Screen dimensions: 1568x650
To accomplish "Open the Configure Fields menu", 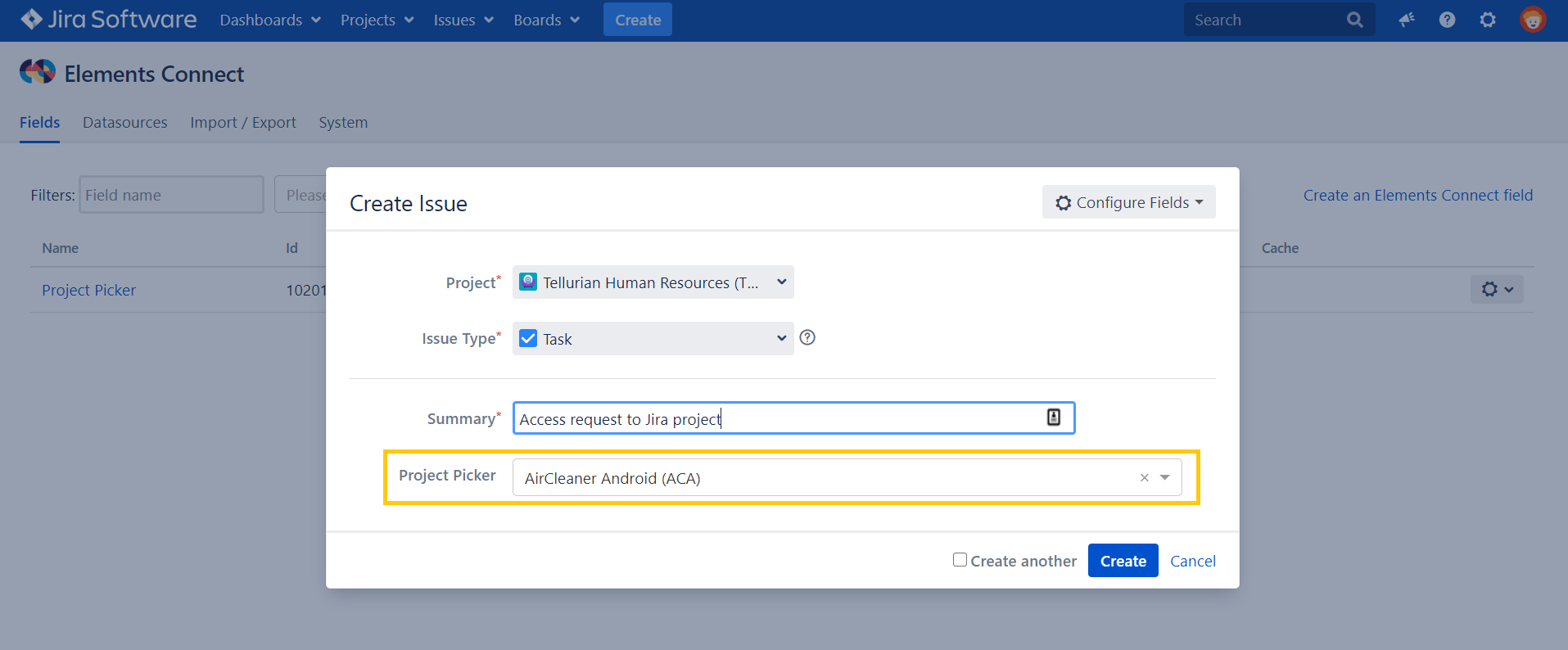I will 1128,202.
